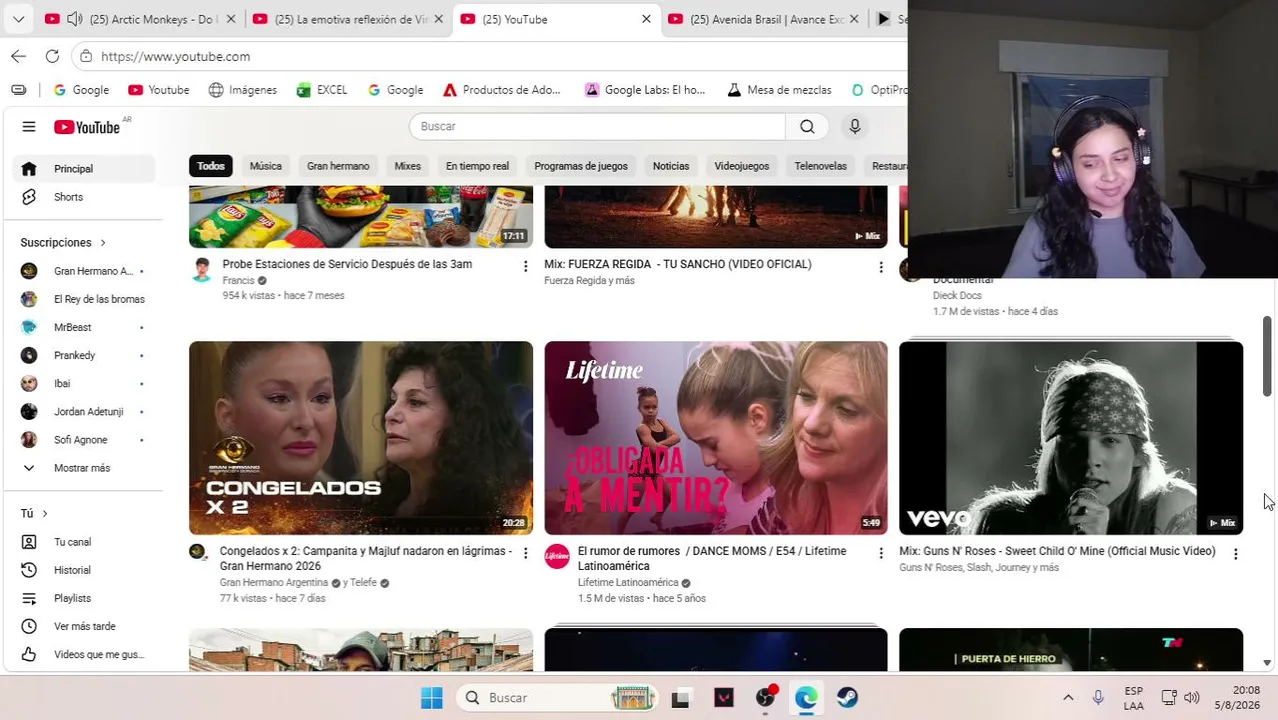Open options for Fuerza Regida mix
This screenshot has width=1278, height=720.
tap(881, 266)
